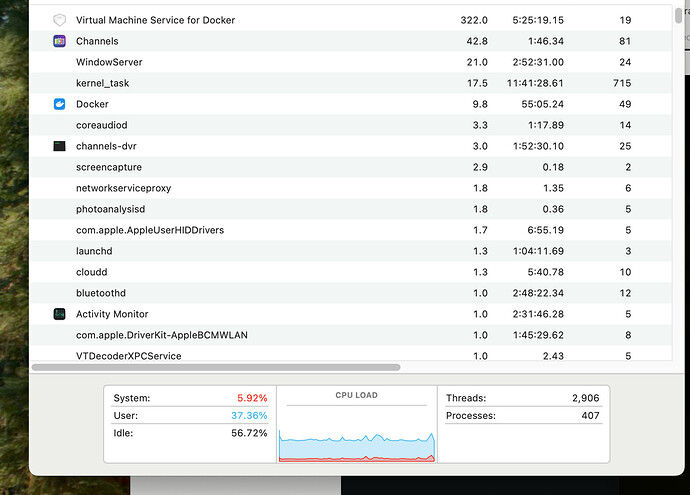Select the Docker process name
Screen dimensions: 690x495
coord(92,104)
